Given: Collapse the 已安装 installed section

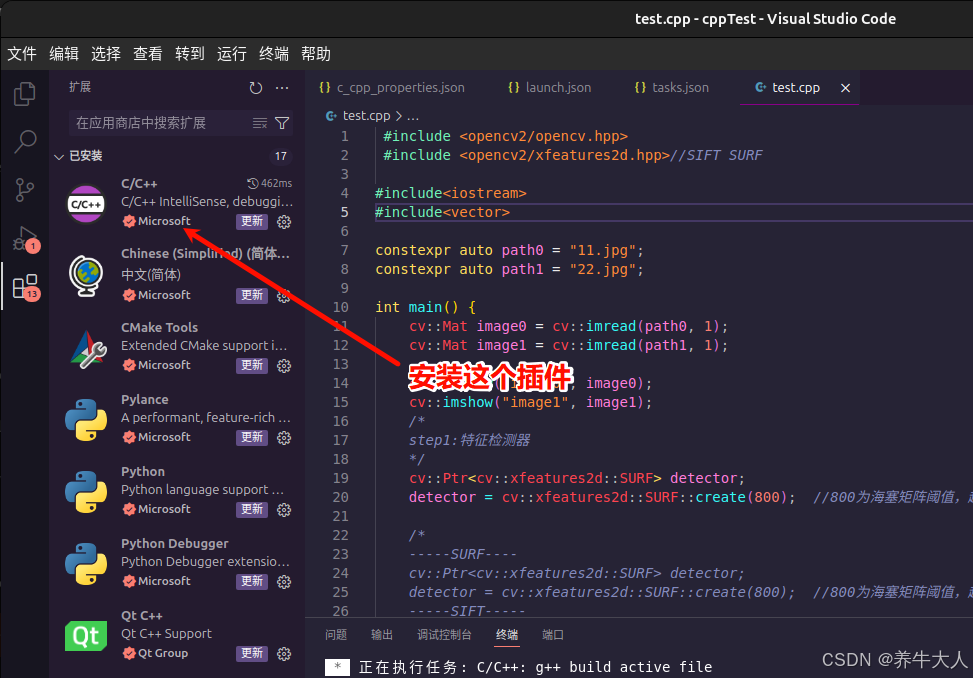Looking at the screenshot, I should 59,156.
